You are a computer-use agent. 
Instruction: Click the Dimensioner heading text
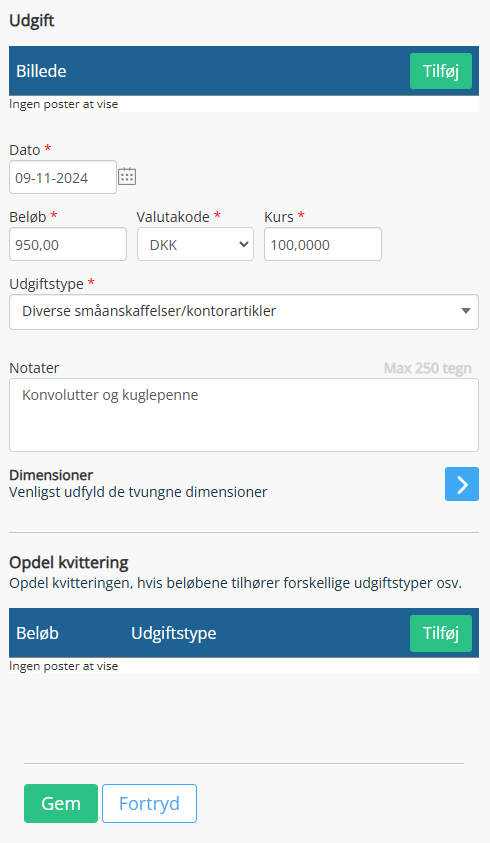point(51,475)
